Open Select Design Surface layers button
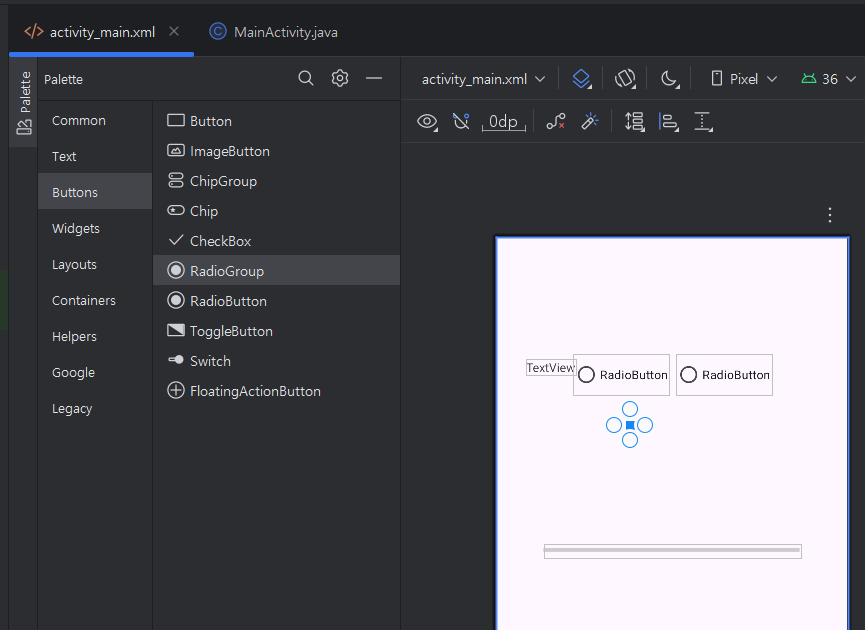The image size is (865, 630). click(x=581, y=79)
